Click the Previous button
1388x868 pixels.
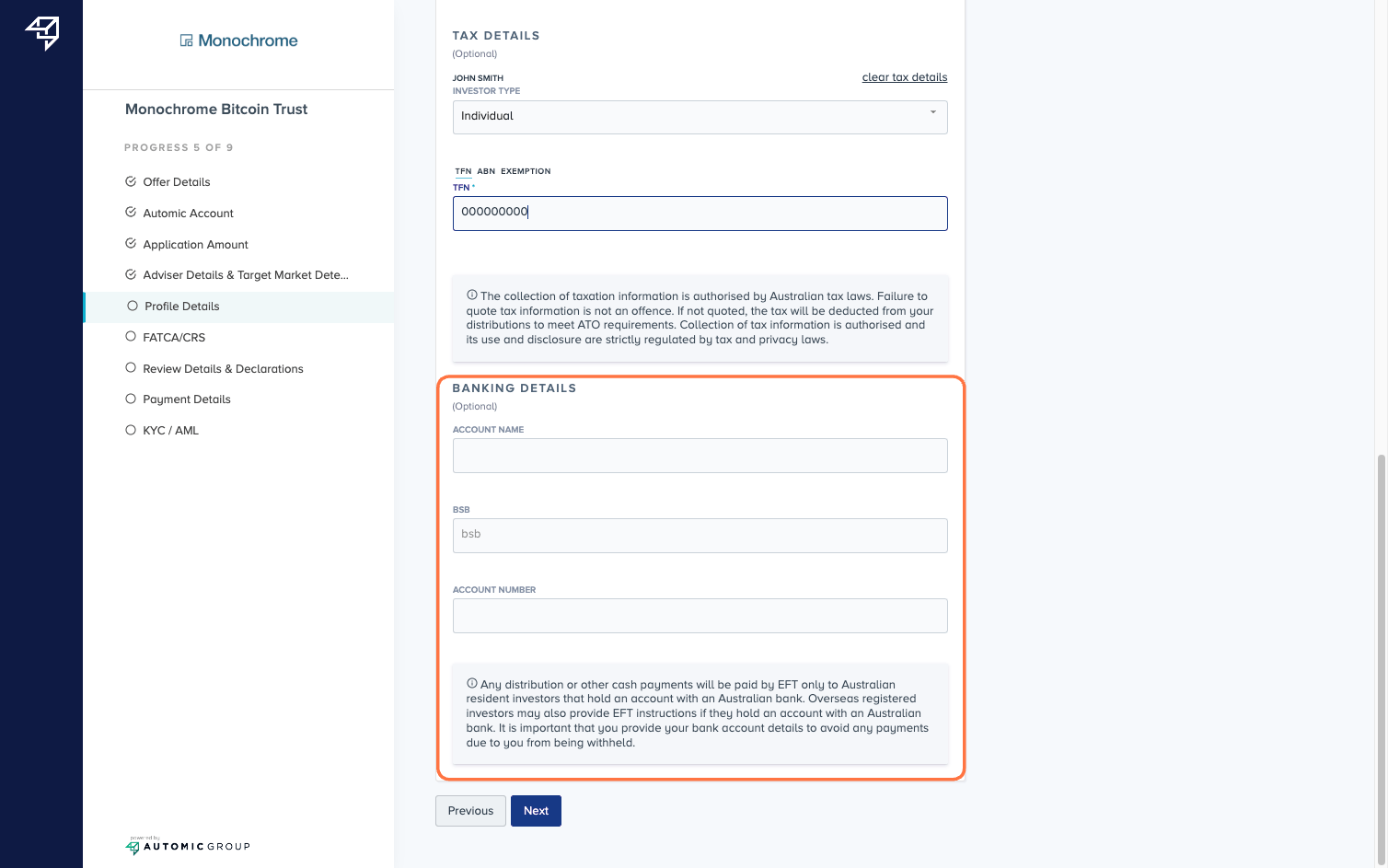[x=470, y=811]
